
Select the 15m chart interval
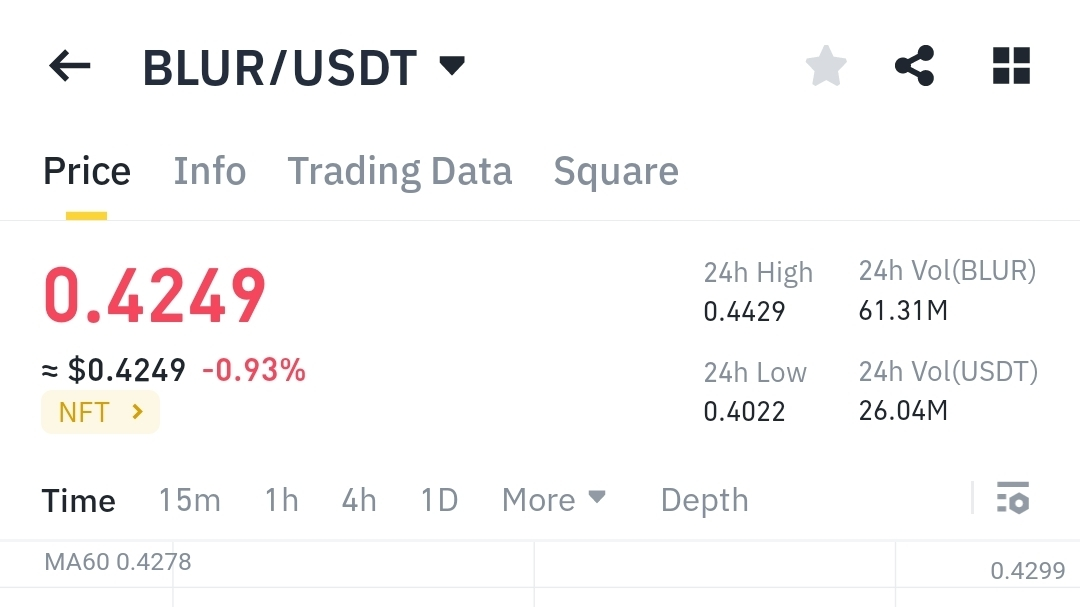(x=190, y=500)
